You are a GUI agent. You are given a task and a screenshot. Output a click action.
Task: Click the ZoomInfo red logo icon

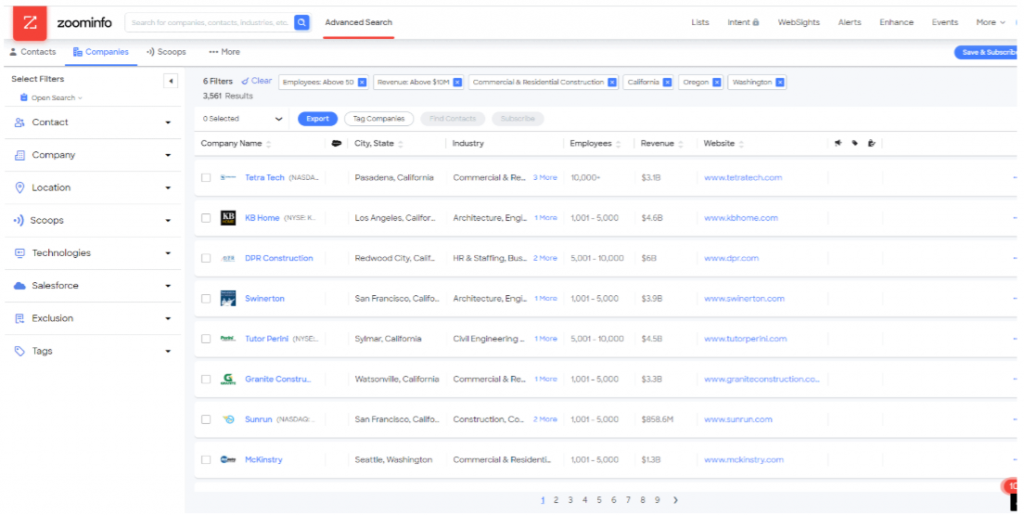[30, 23]
